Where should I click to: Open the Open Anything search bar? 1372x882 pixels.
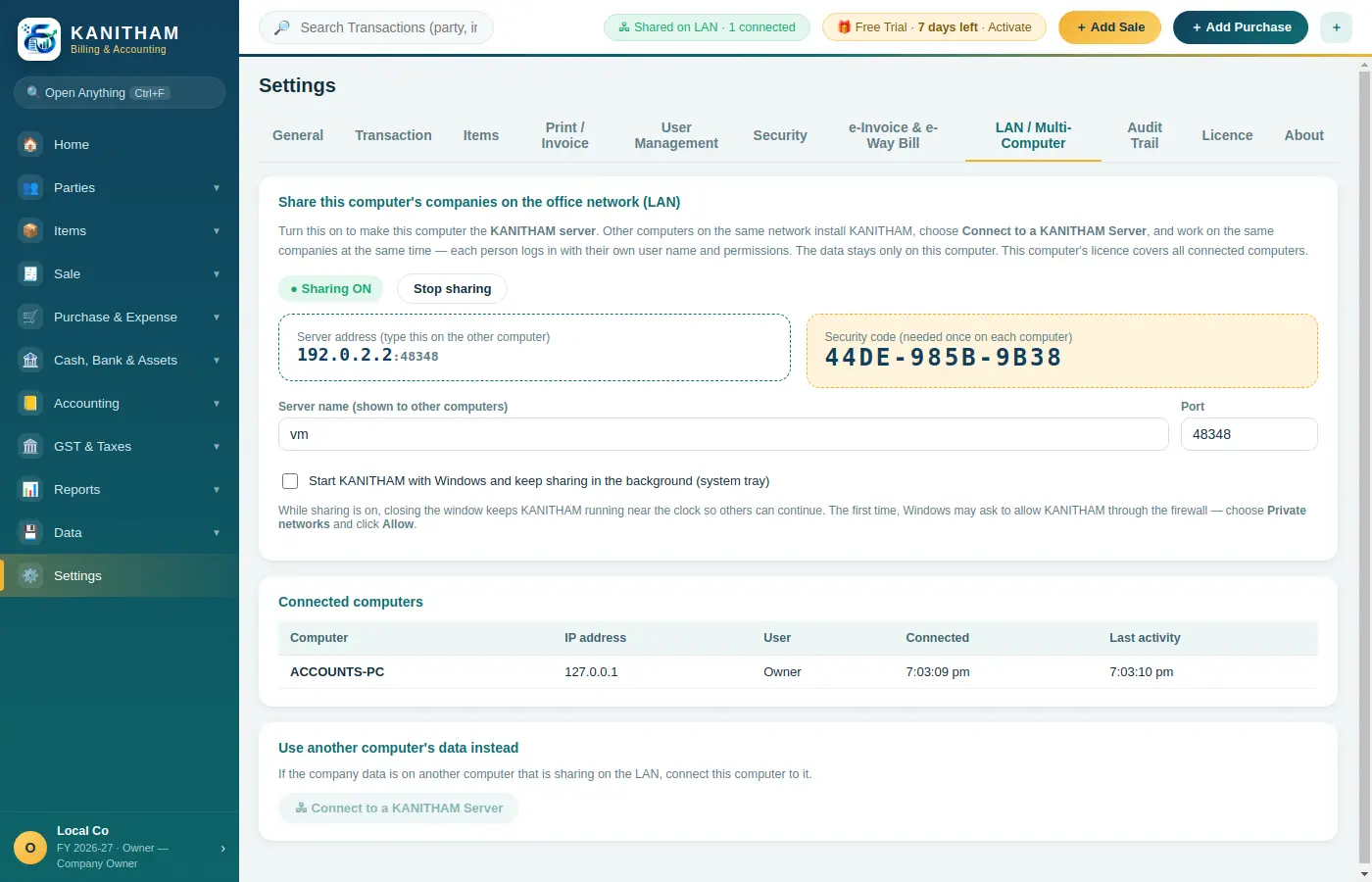120,93
